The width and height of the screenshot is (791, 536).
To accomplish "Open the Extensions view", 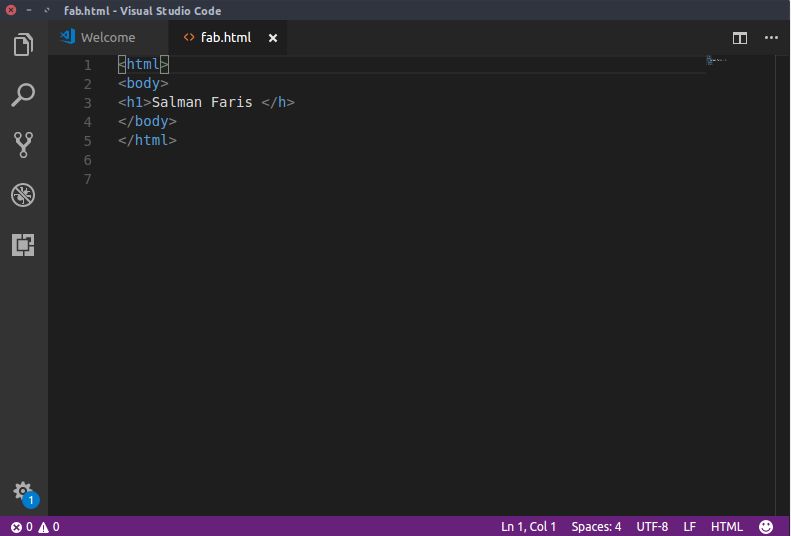I will pyautogui.click(x=23, y=245).
